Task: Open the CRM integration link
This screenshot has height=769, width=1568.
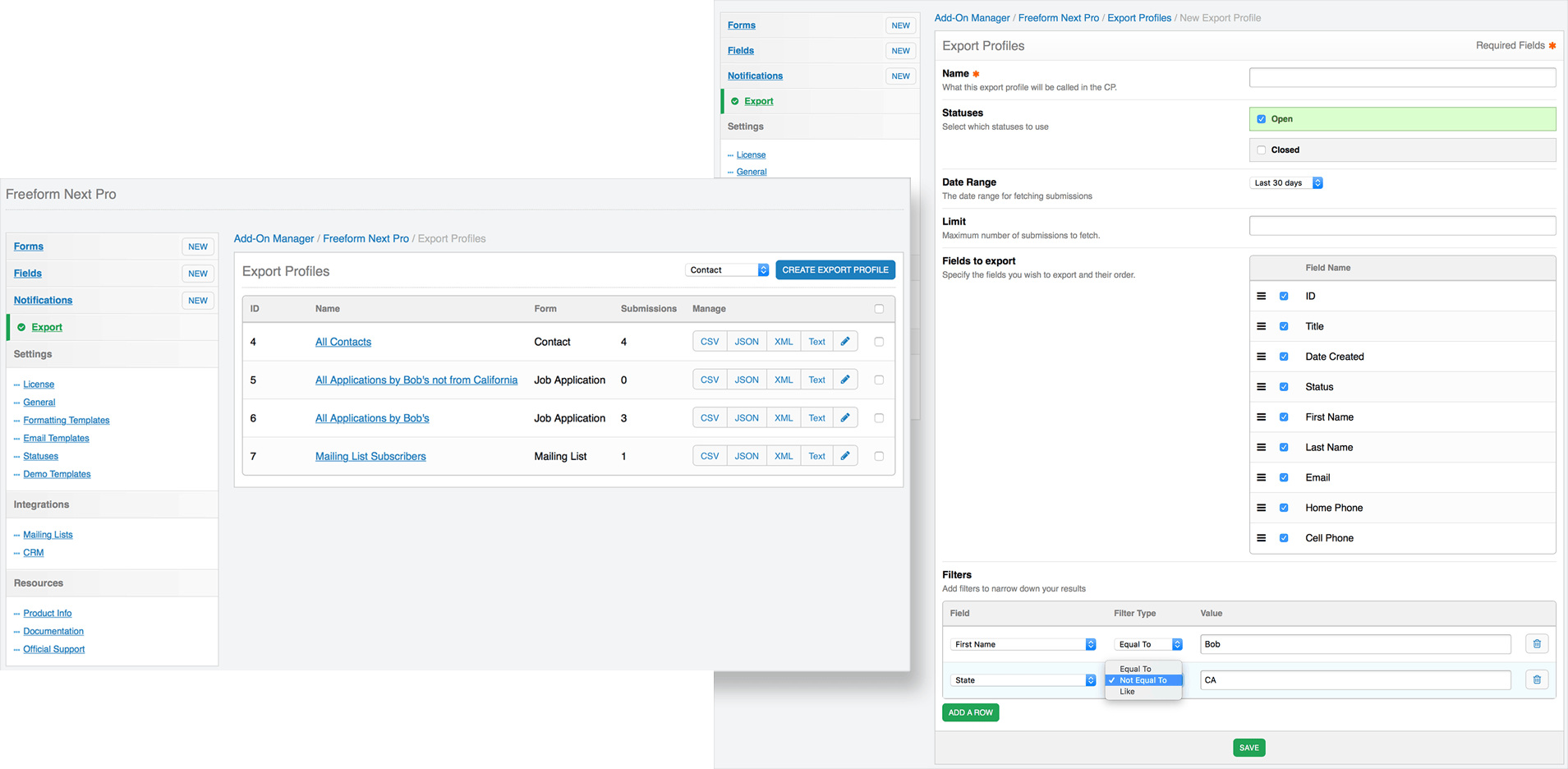Action: (34, 553)
